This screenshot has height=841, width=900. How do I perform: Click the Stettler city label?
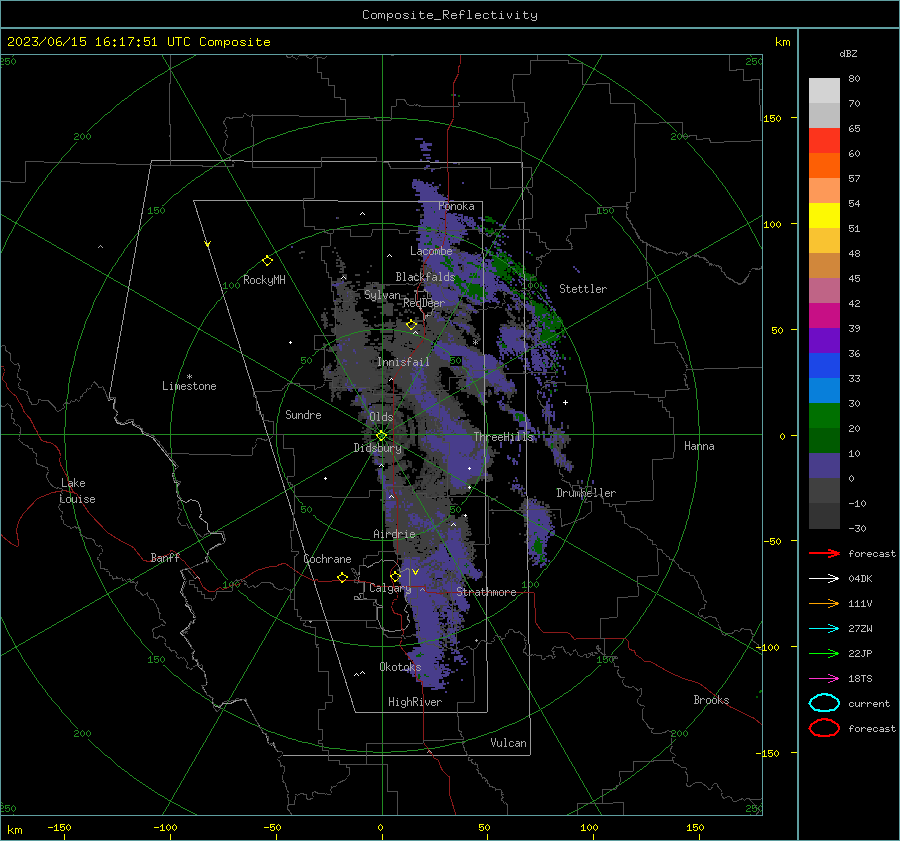pos(583,289)
